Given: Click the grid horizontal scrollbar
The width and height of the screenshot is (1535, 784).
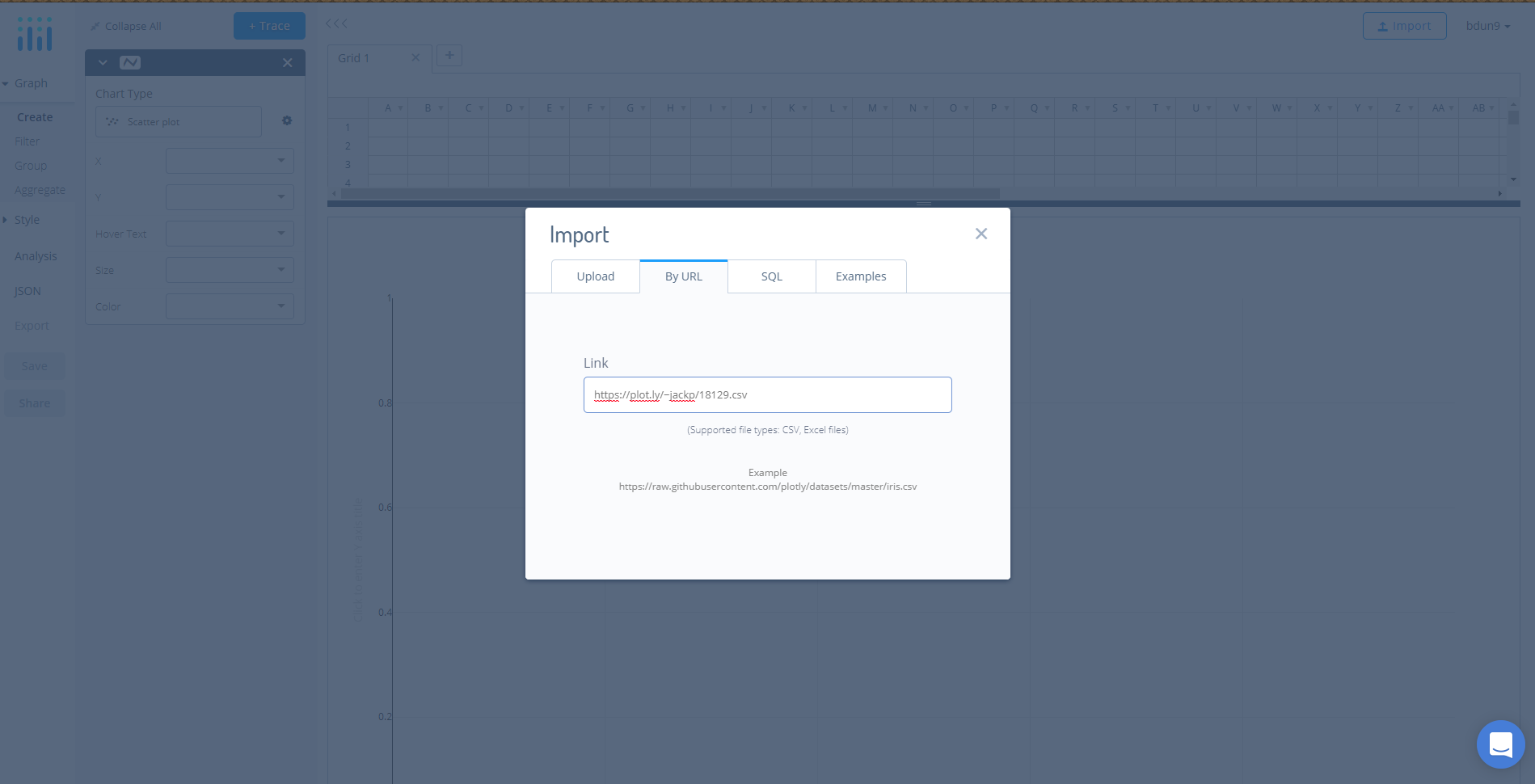Looking at the screenshot, I should pyautogui.click(x=671, y=193).
